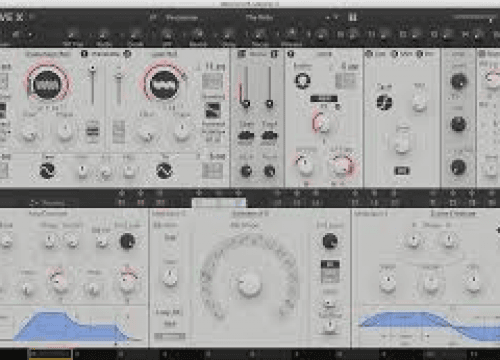
Task: Click the blue envelope curve in the right lower panel
Action: pos(430,325)
